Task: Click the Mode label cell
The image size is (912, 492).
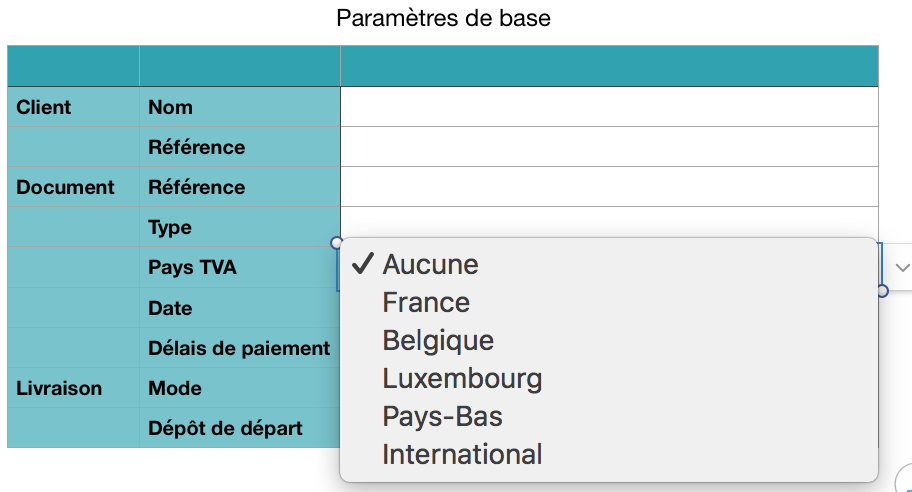Action: (x=239, y=388)
